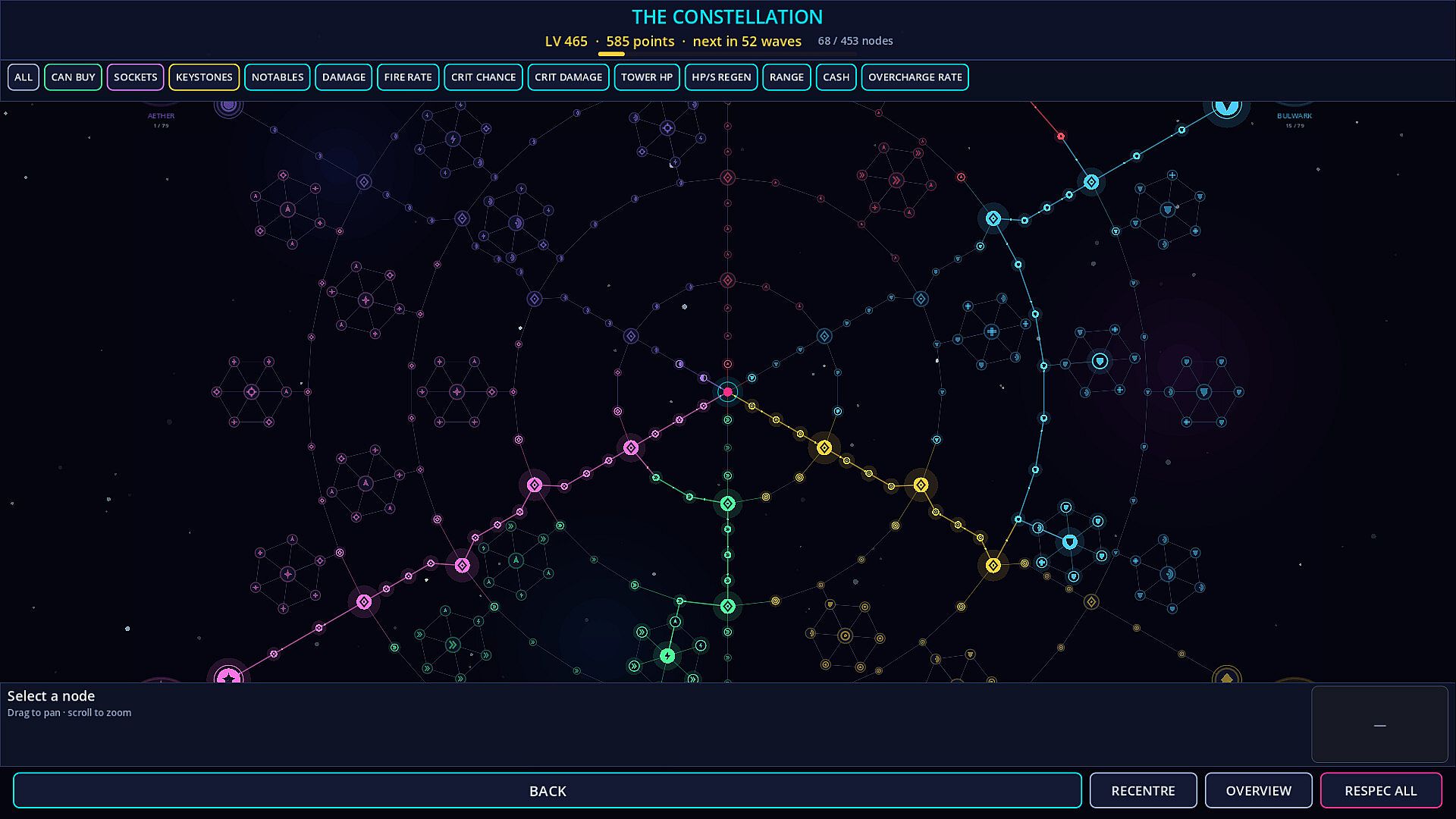The height and width of the screenshot is (819, 1456).
Task: Click the '585 points' text
Action: (x=640, y=42)
